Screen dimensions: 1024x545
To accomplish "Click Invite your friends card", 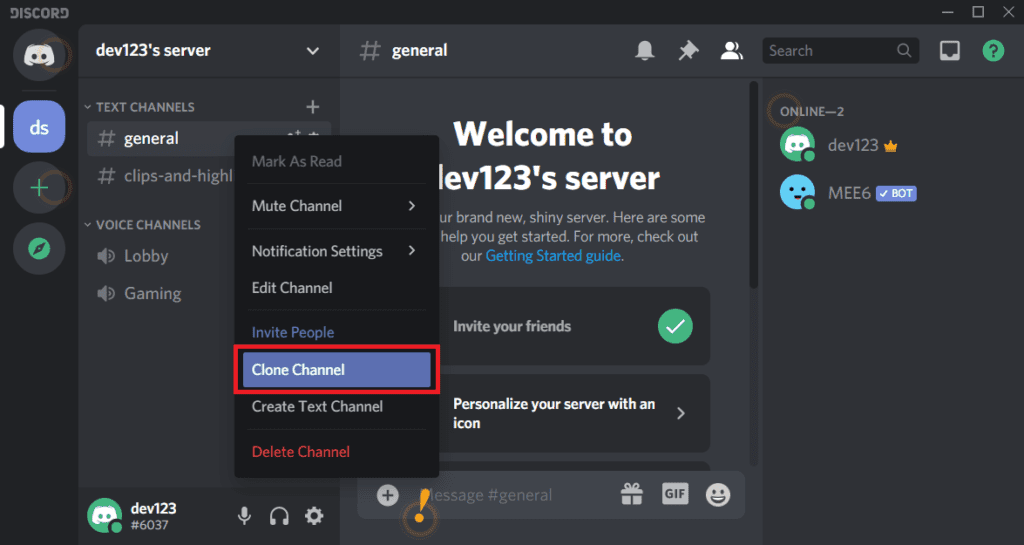I will [572, 326].
